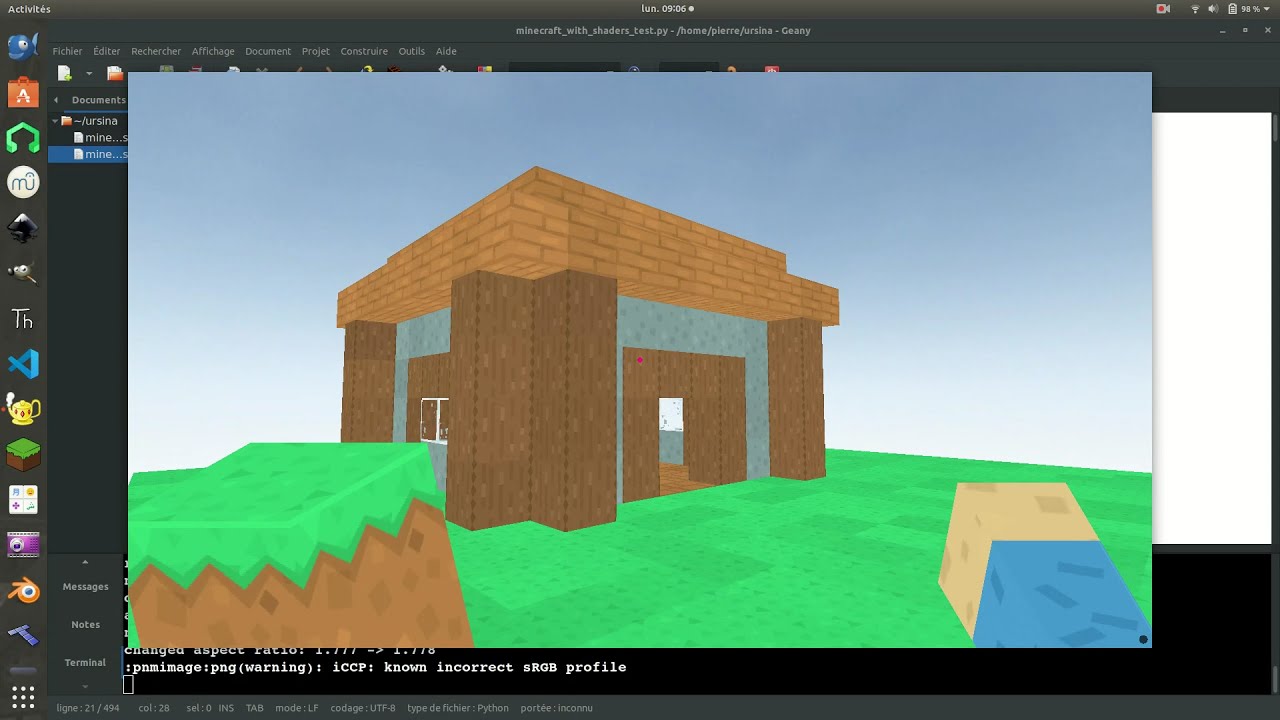Click the new file toolbar icon in Geany

(x=65, y=72)
